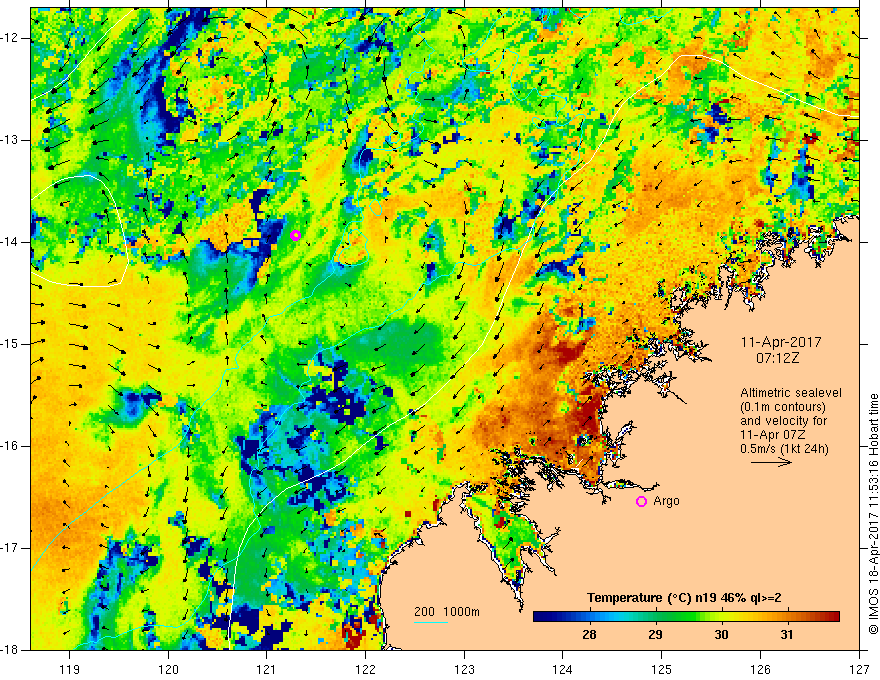
Task: Click longitude axis label '127'
Action: (859, 669)
